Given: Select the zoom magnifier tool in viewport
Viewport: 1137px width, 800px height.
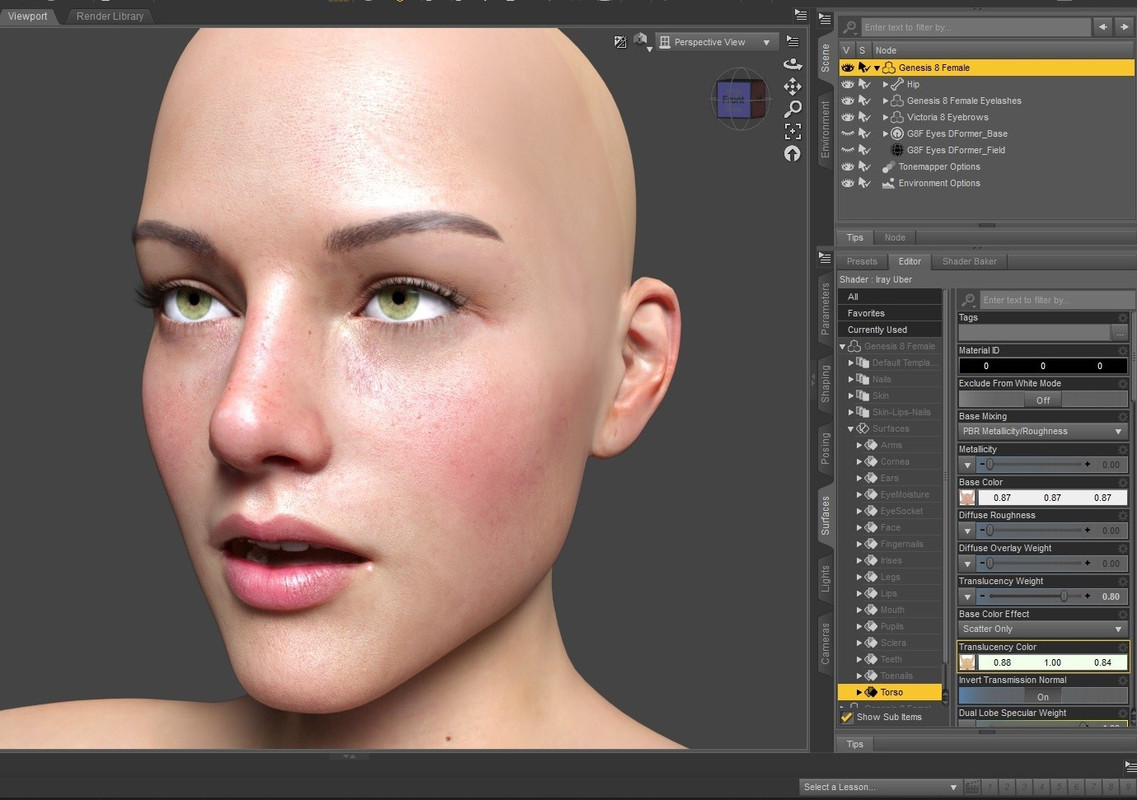Looking at the screenshot, I should coord(793,109).
